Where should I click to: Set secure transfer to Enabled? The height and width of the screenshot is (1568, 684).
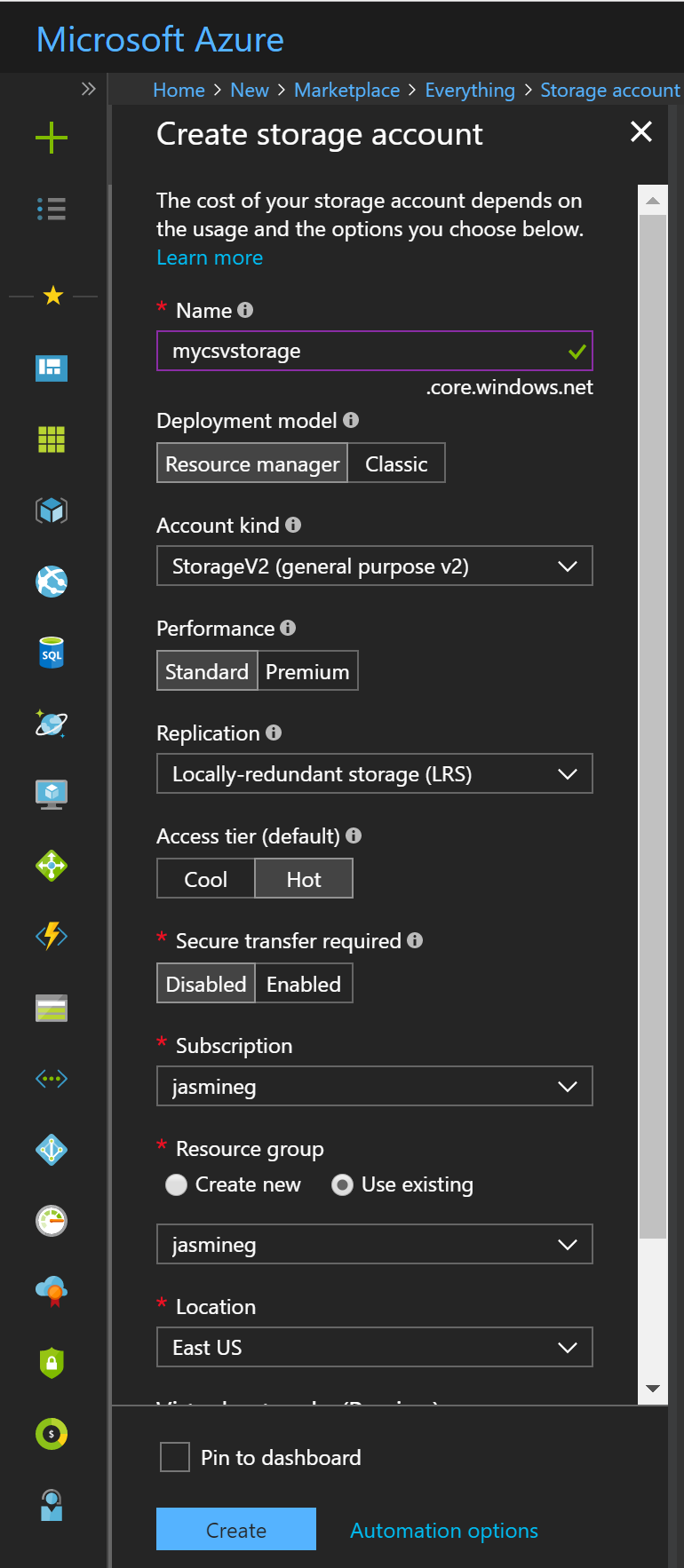(x=304, y=984)
